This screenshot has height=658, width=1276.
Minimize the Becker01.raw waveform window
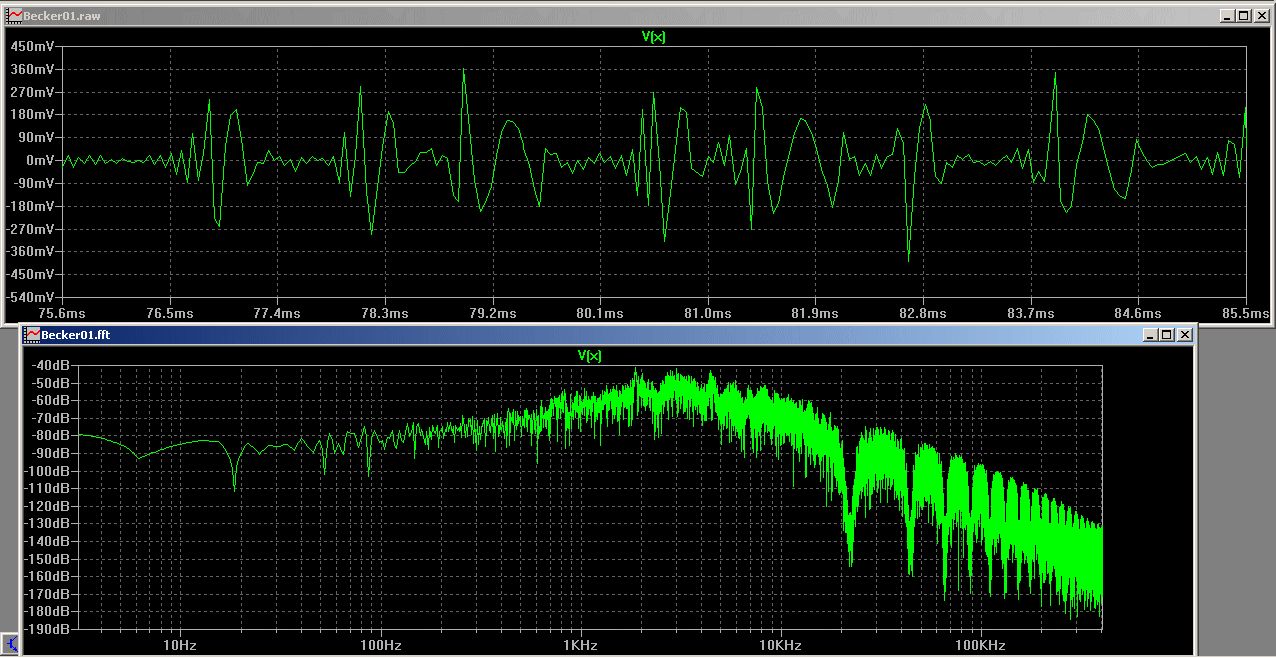(1228, 16)
